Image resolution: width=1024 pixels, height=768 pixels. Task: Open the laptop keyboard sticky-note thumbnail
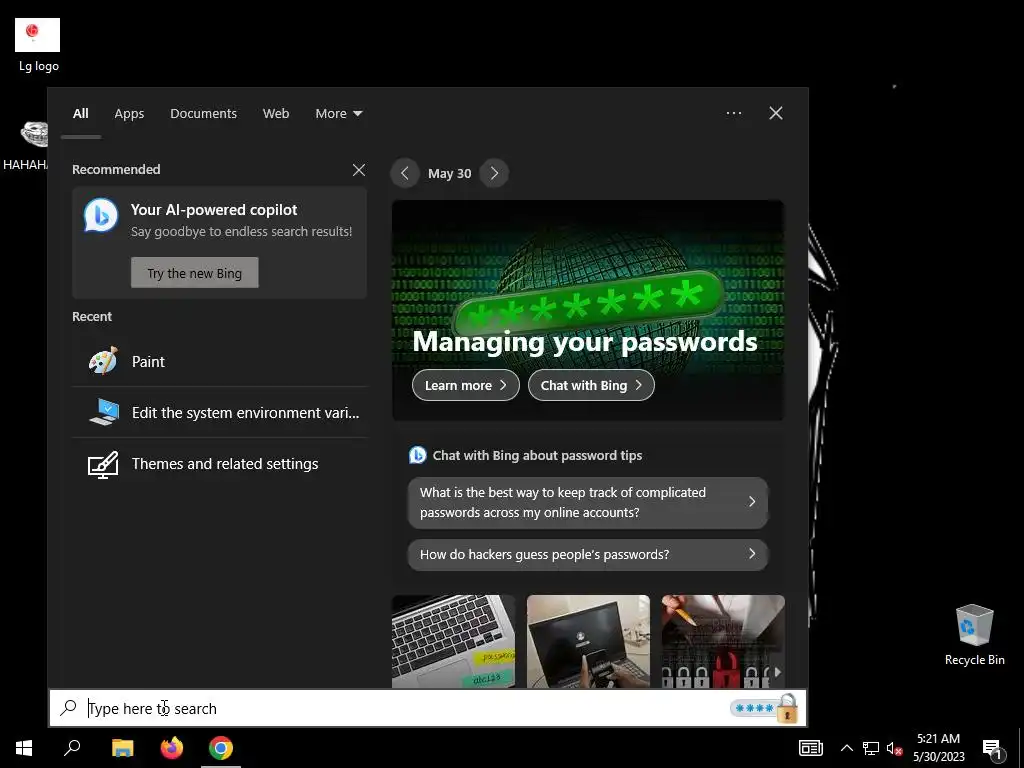453,641
